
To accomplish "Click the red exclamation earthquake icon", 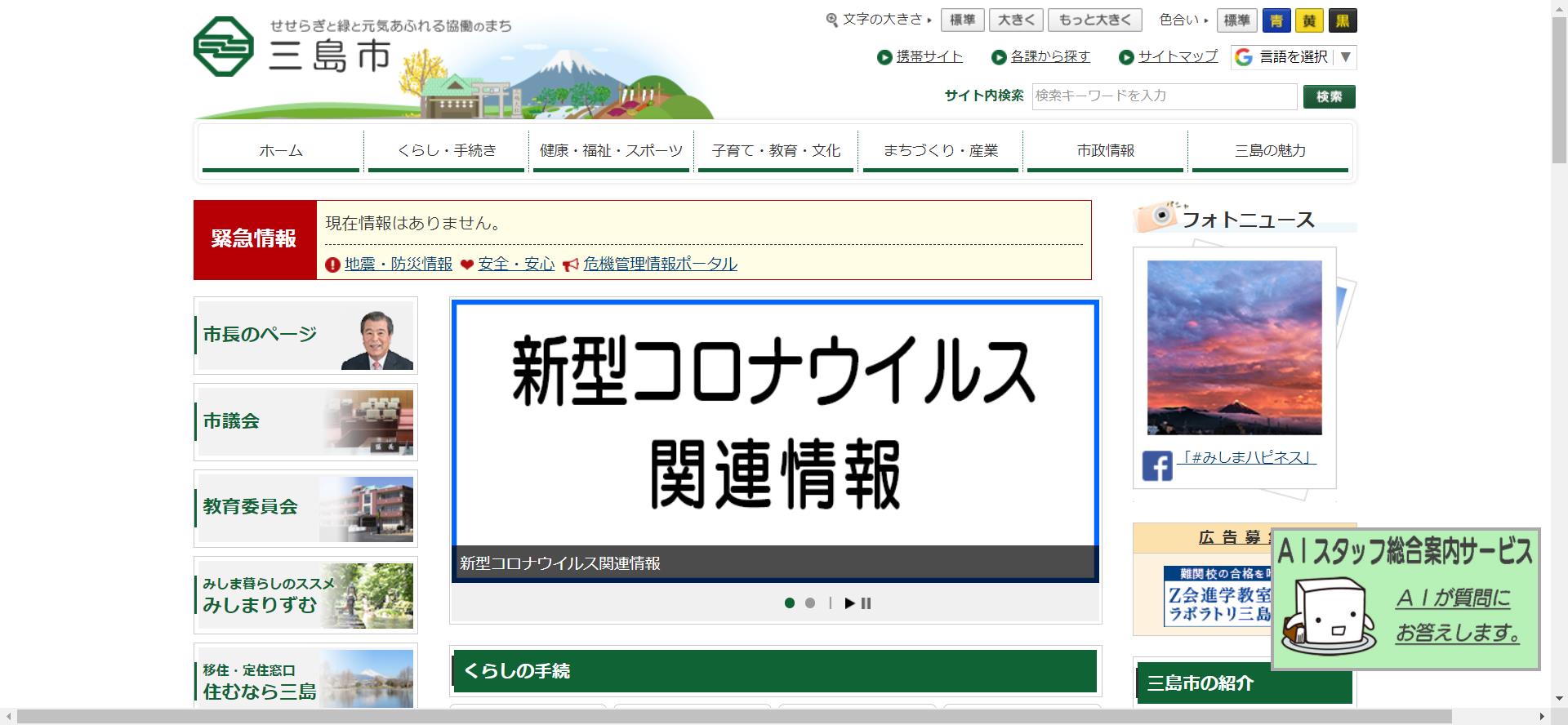I will (332, 265).
